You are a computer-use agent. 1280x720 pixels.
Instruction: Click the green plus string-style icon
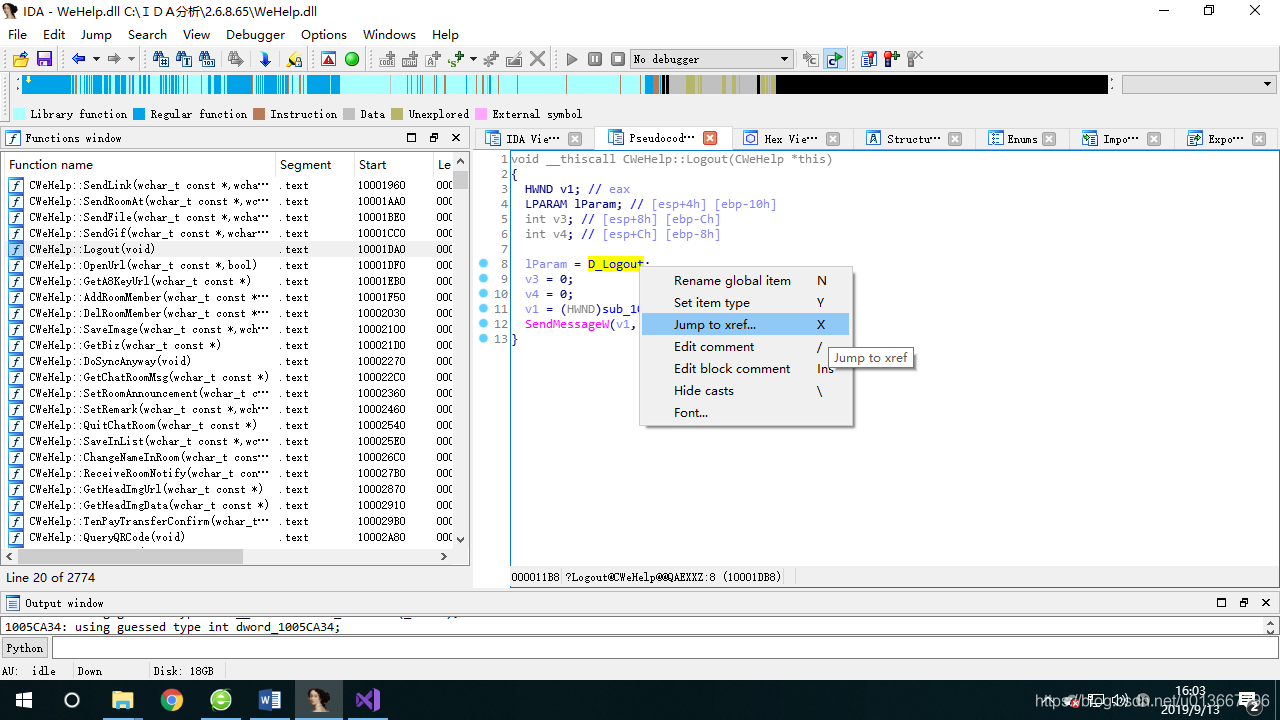coord(457,59)
